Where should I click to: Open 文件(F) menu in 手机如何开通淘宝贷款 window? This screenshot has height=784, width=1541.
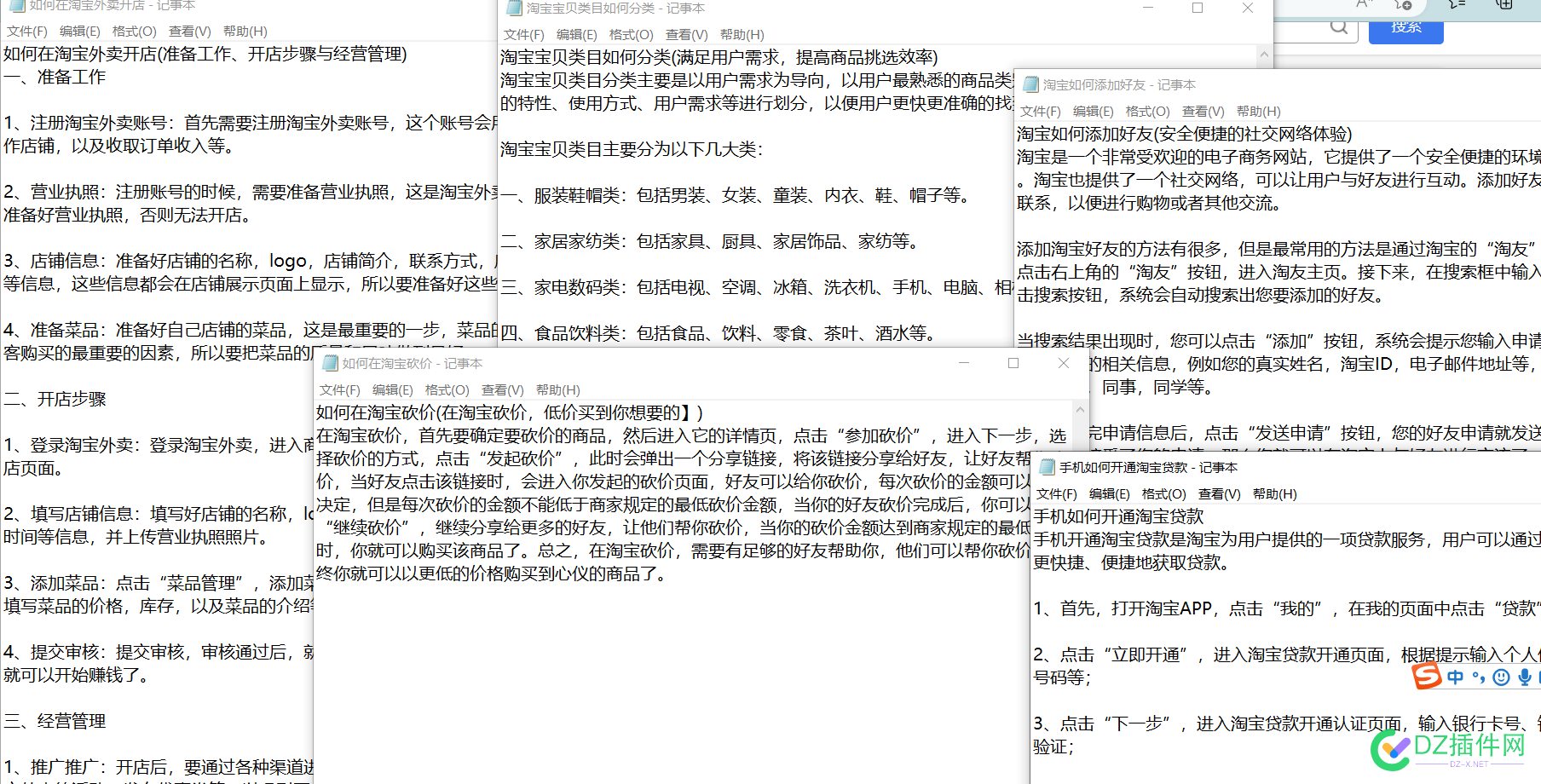pos(1057,494)
